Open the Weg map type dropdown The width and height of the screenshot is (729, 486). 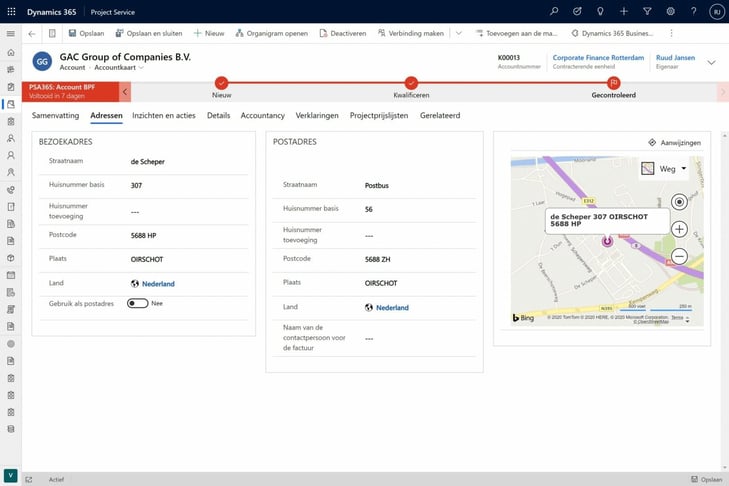pyautogui.click(x=664, y=169)
